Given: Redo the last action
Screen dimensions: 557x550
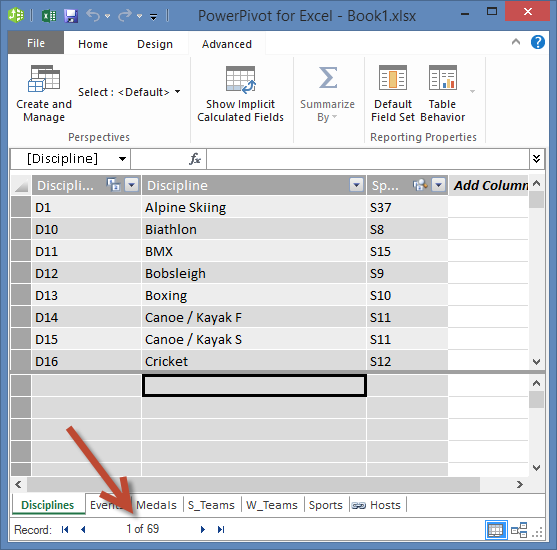Looking at the screenshot, I should click(125, 16).
